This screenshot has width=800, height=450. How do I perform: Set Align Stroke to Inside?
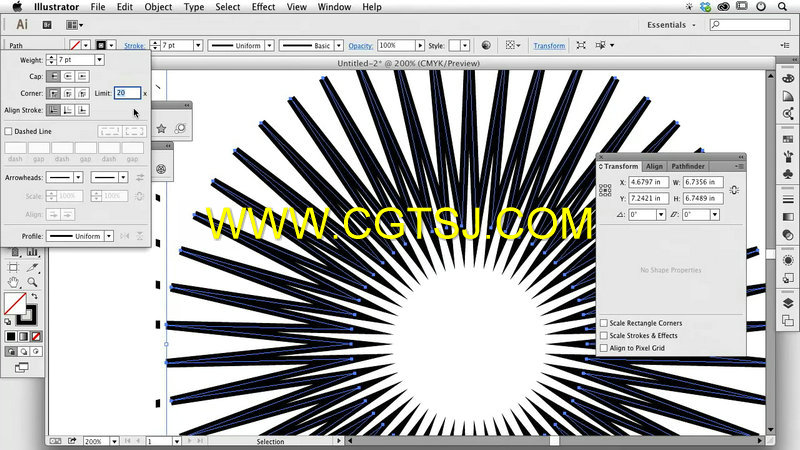[x=68, y=110]
